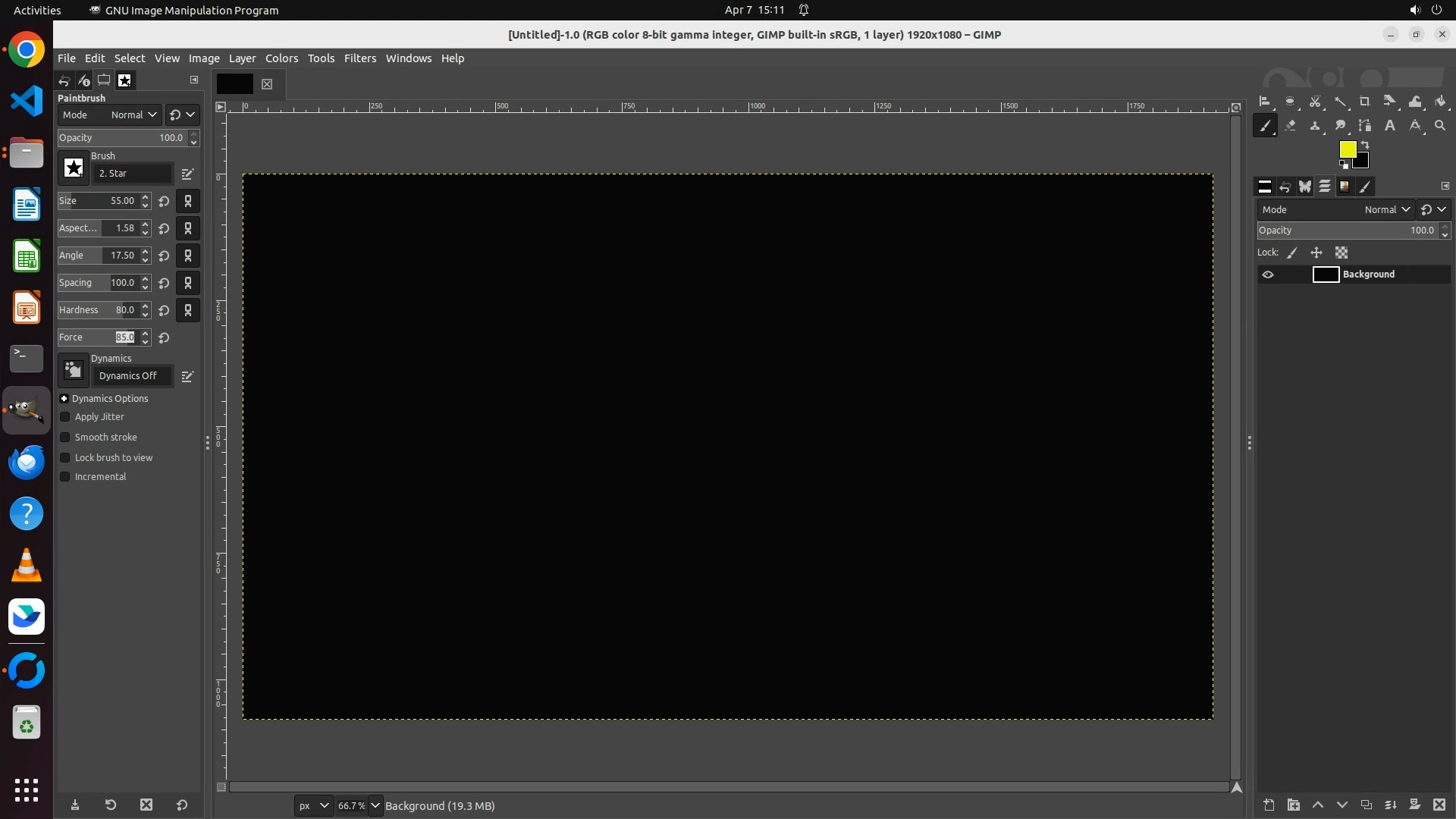Viewport: 1456px width, 819px height.
Task: Check the Incremental option
Action: click(x=65, y=477)
